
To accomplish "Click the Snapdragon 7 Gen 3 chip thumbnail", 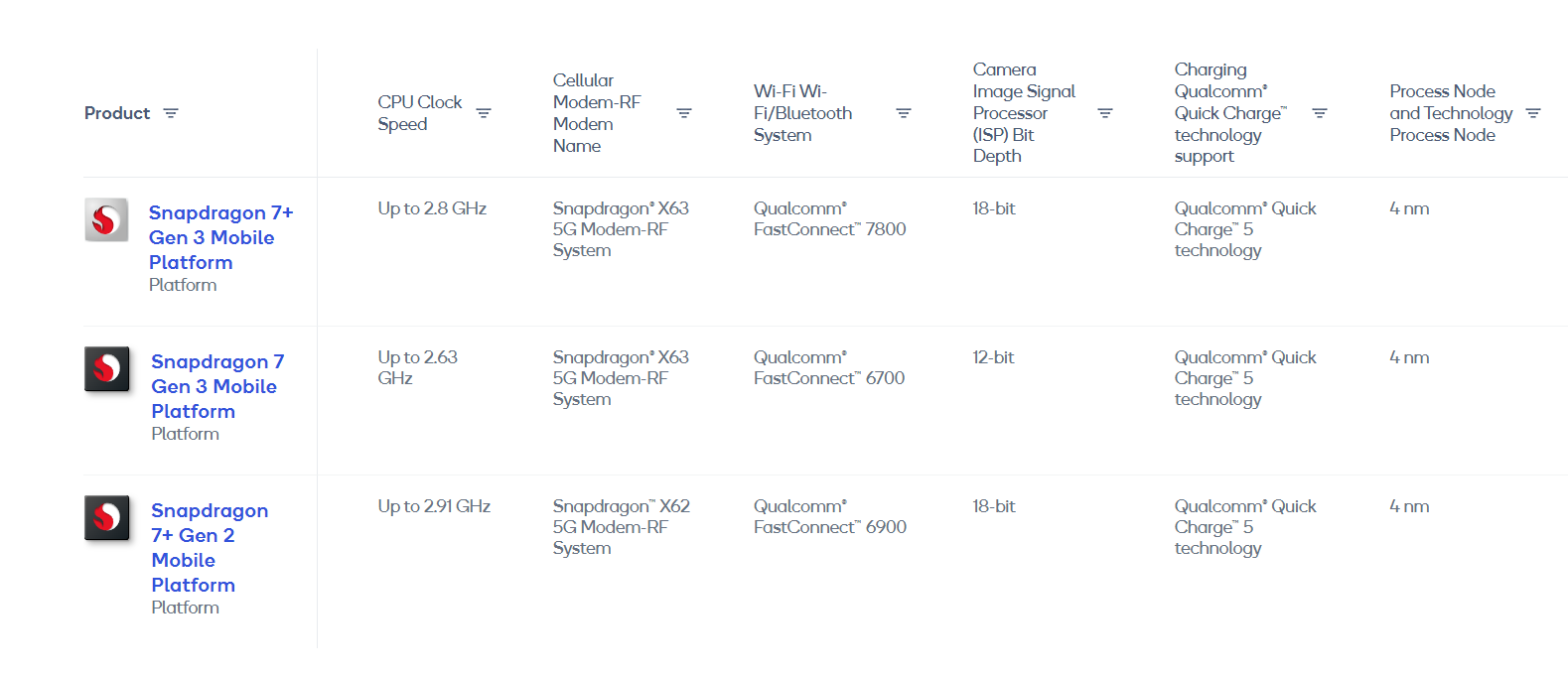I will click(x=106, y=369).
